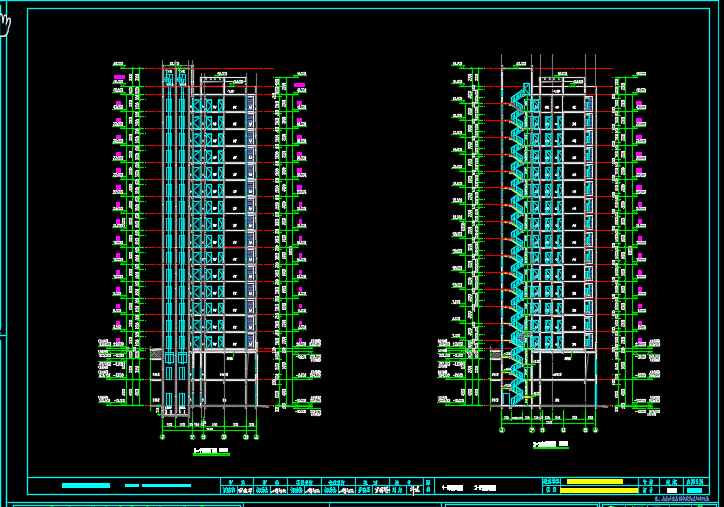Image resolution: width=724 pixels, height=507 pixels.
Task: Pick the leftmost axis bubble under left section
Action: click(163, 437)
